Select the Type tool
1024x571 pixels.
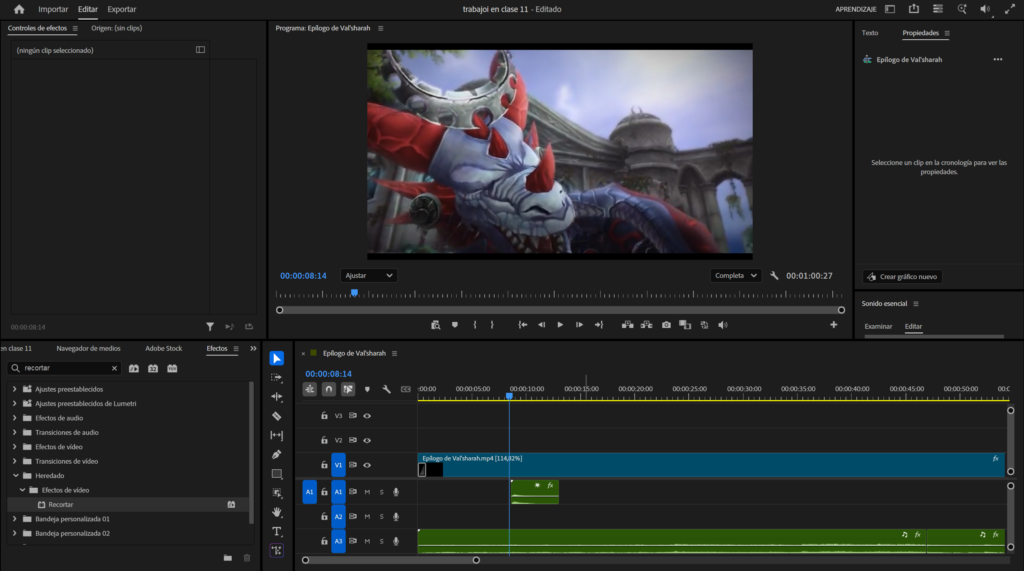pyautogui.click(x=276, y=531)
